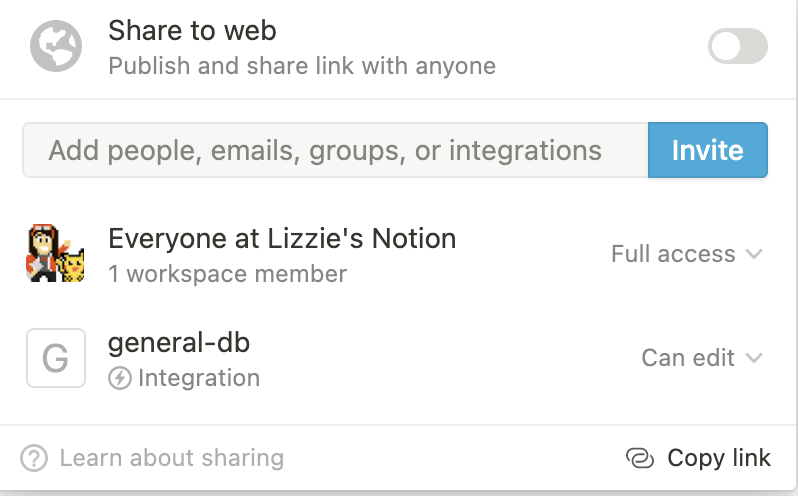This screenshot has height=496, width=798.
Task: Click the pixel-art workspace avatar
Action: 55,254
